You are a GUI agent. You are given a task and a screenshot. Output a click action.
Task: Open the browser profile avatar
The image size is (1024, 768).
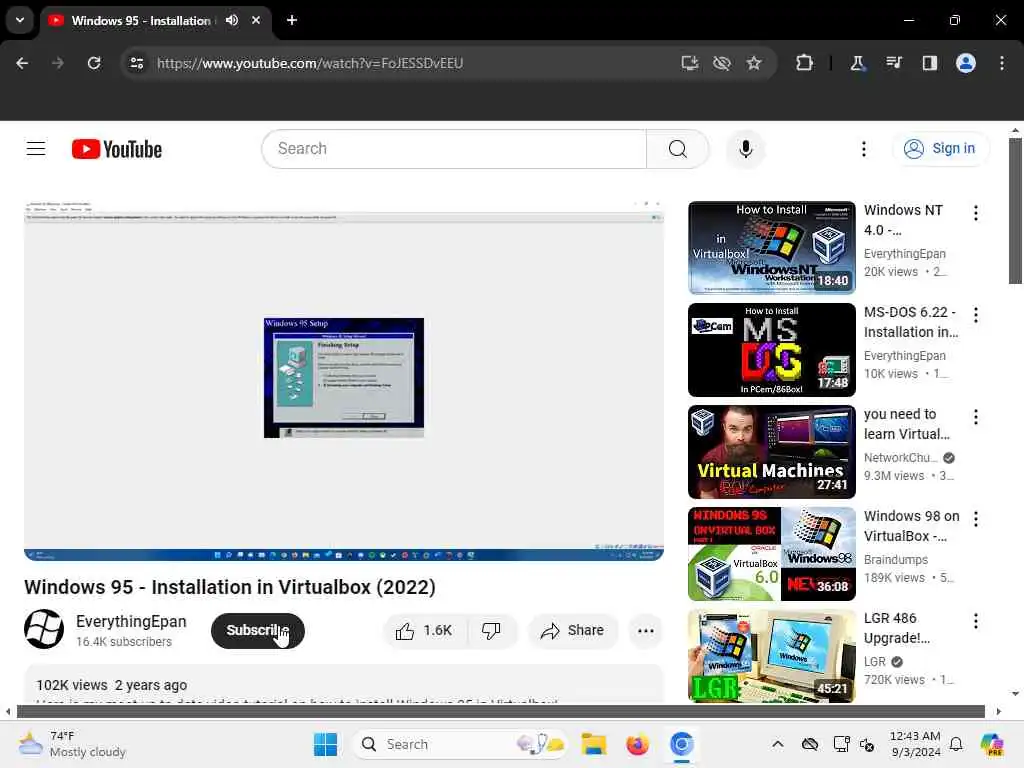tap(966, 63)
